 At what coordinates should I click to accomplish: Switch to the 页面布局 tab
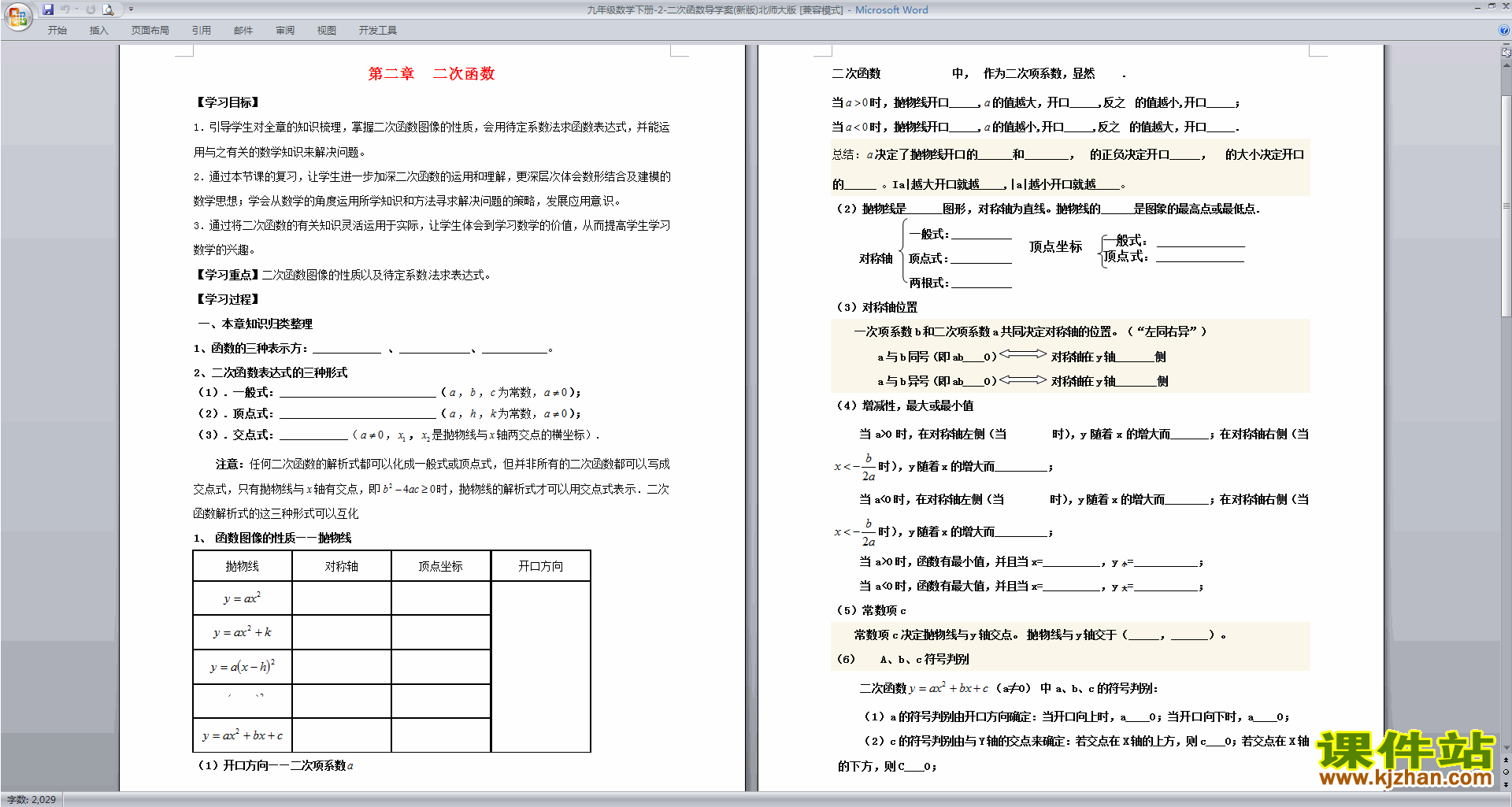point(150,31)
